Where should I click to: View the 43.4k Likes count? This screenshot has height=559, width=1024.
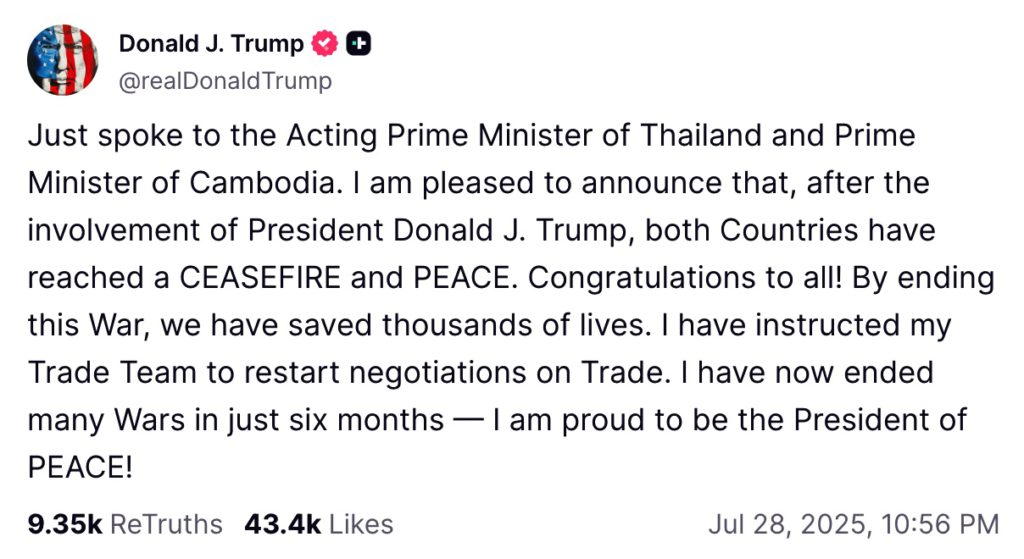coord(280,524)
